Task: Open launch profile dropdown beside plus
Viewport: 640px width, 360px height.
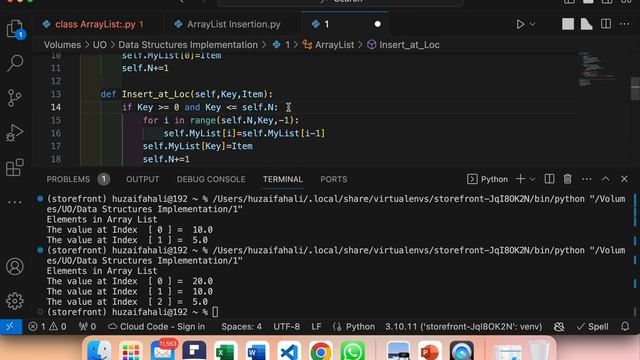Action: (532, 179)
